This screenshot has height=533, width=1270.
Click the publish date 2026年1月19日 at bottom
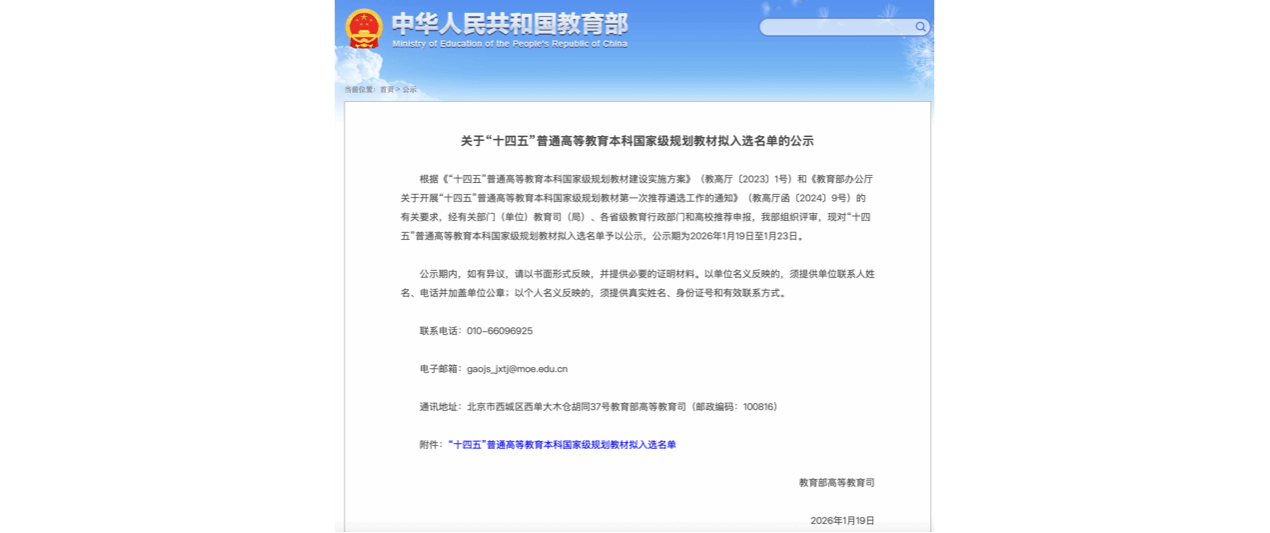[842, 521]
